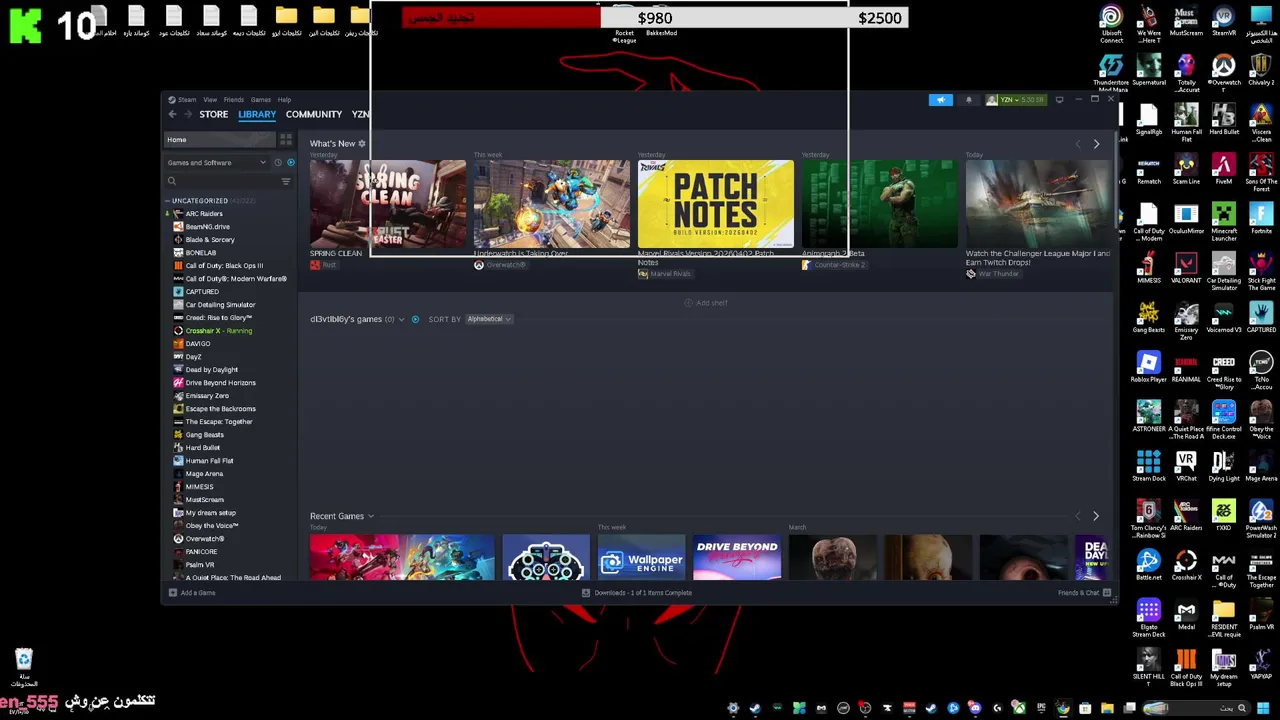The width and height of the screenshot is (1280, 720).
Task: Go back with the Steam back arrow
Action: pyautogui.click(x=172, y=114)
